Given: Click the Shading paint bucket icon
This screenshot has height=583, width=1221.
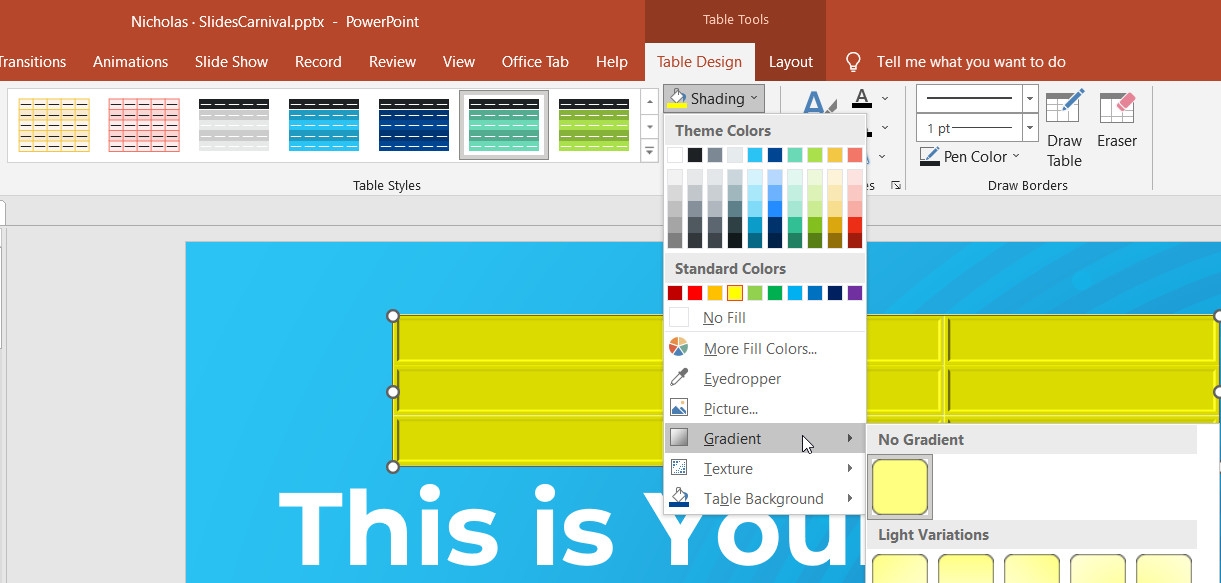Looking at the screenshot, I should (678, 98).
